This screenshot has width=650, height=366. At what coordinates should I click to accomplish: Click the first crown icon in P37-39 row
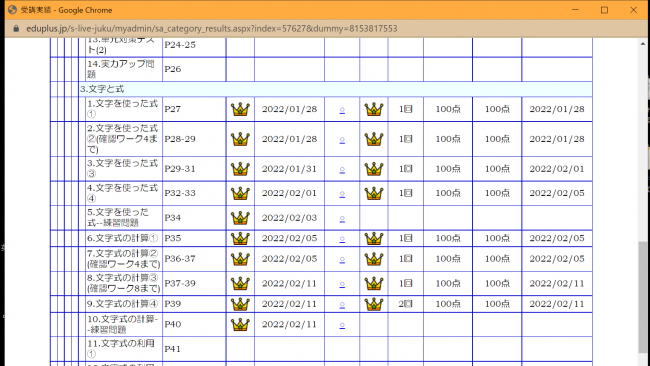(x=240, y=284)
